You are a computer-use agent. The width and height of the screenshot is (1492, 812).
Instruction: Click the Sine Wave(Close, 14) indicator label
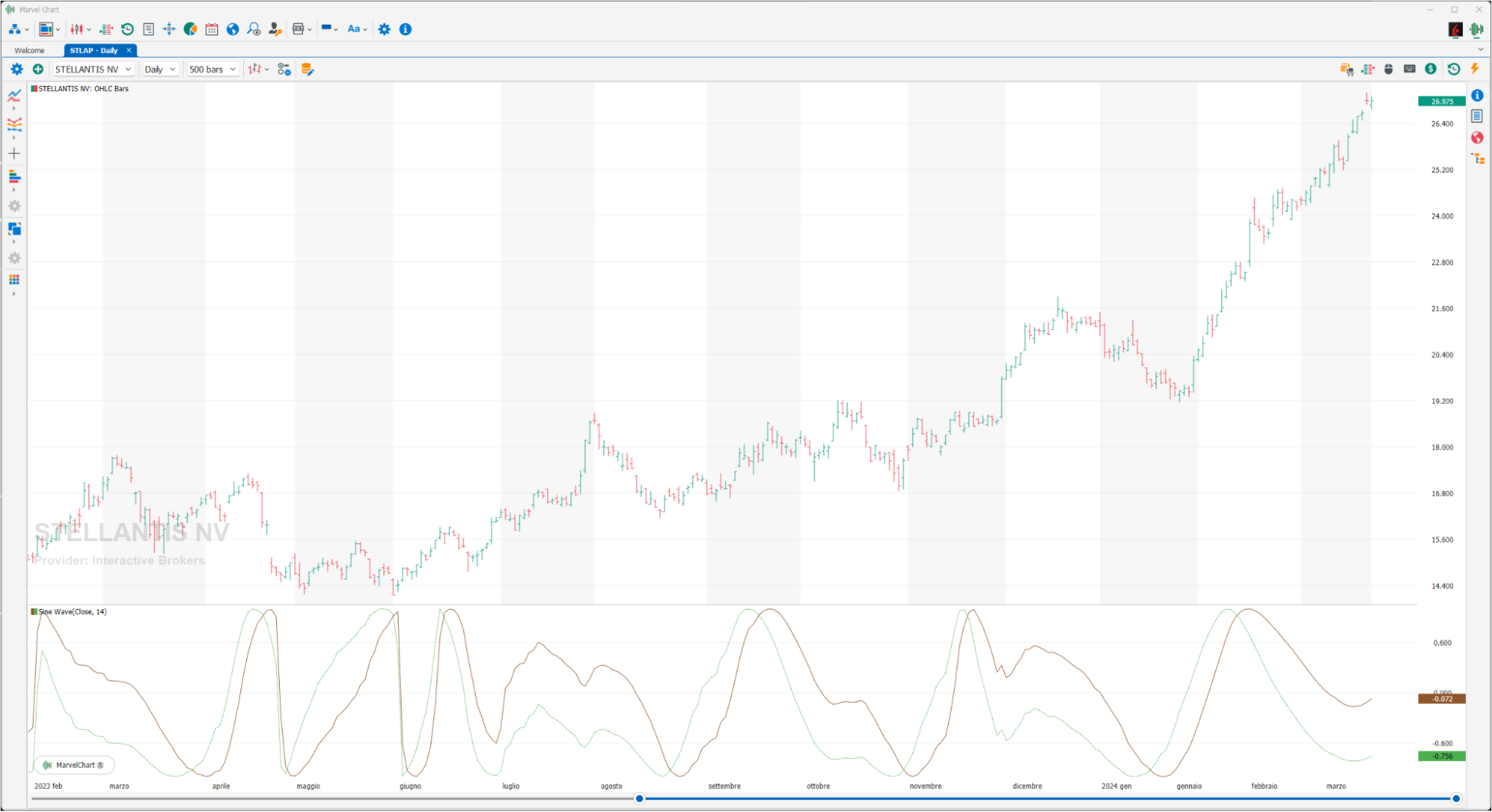69,612
